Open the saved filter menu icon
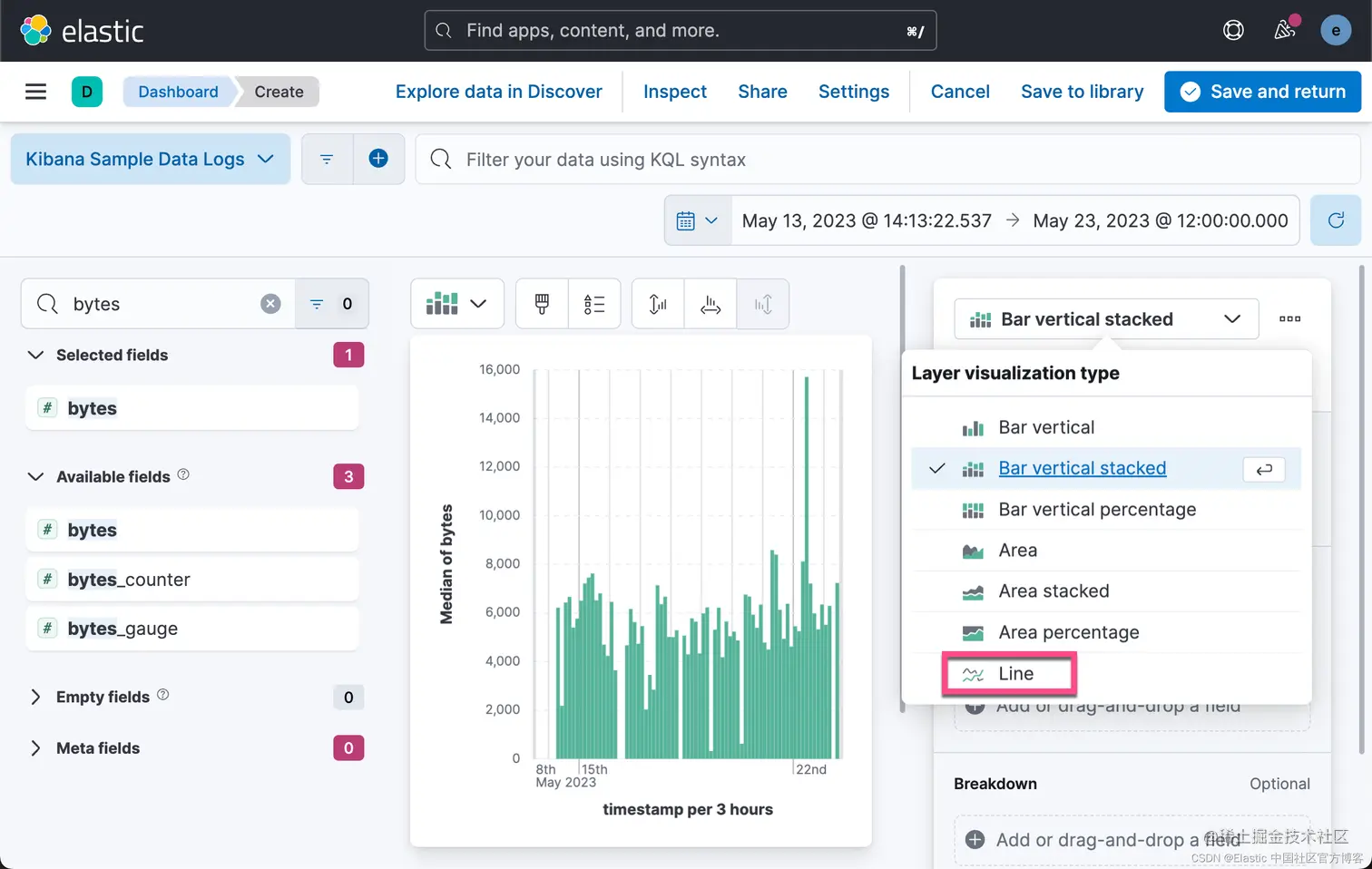Viewport: 1372px width, 869px height. [327, 159]
